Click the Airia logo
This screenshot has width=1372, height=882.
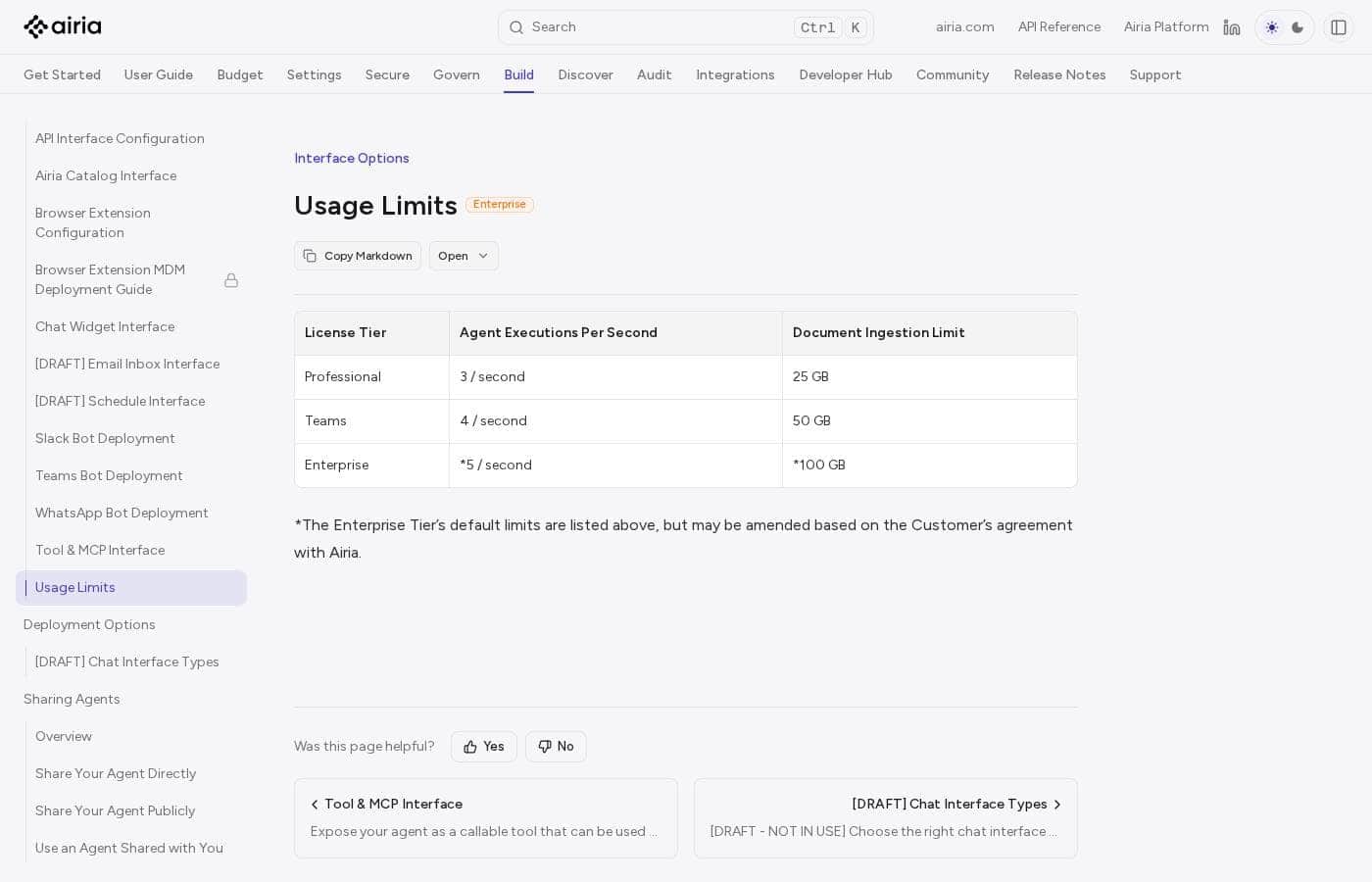63,26
